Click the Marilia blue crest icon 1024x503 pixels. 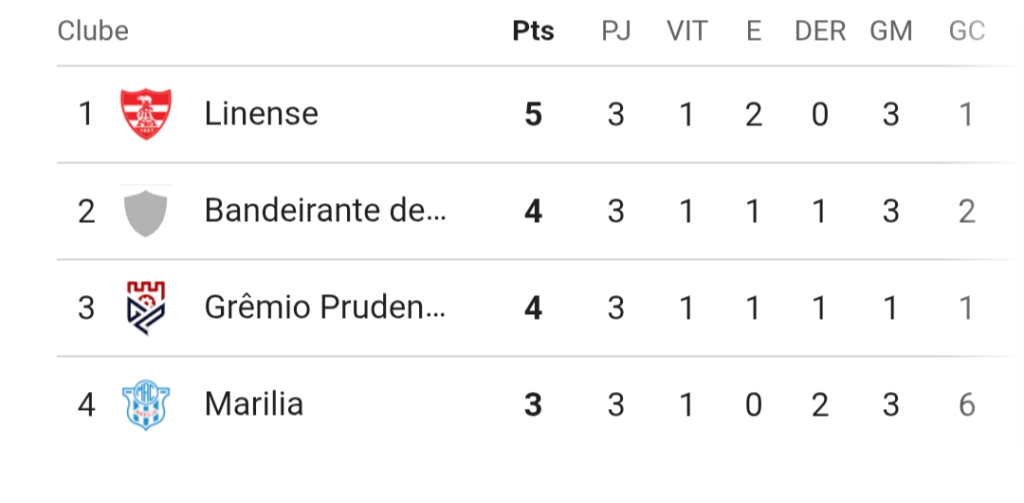pos(146,405)
